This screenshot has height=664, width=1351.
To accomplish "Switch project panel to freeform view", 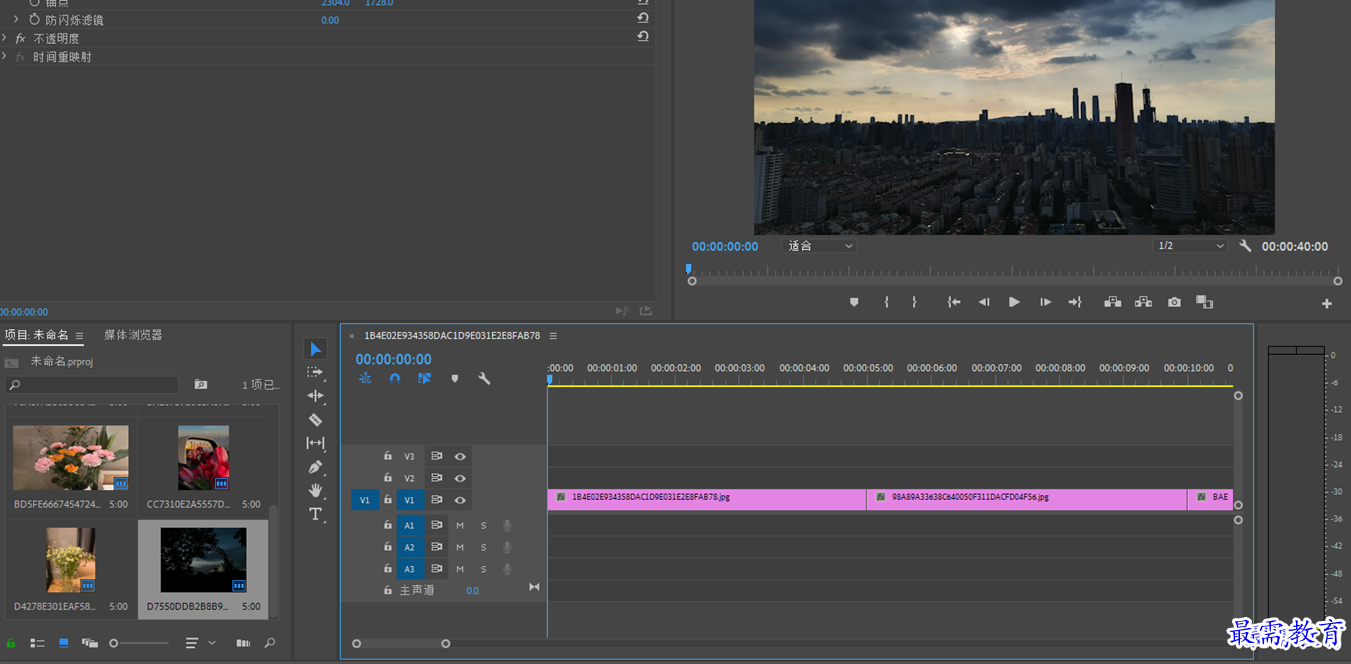I will [90, 643].
